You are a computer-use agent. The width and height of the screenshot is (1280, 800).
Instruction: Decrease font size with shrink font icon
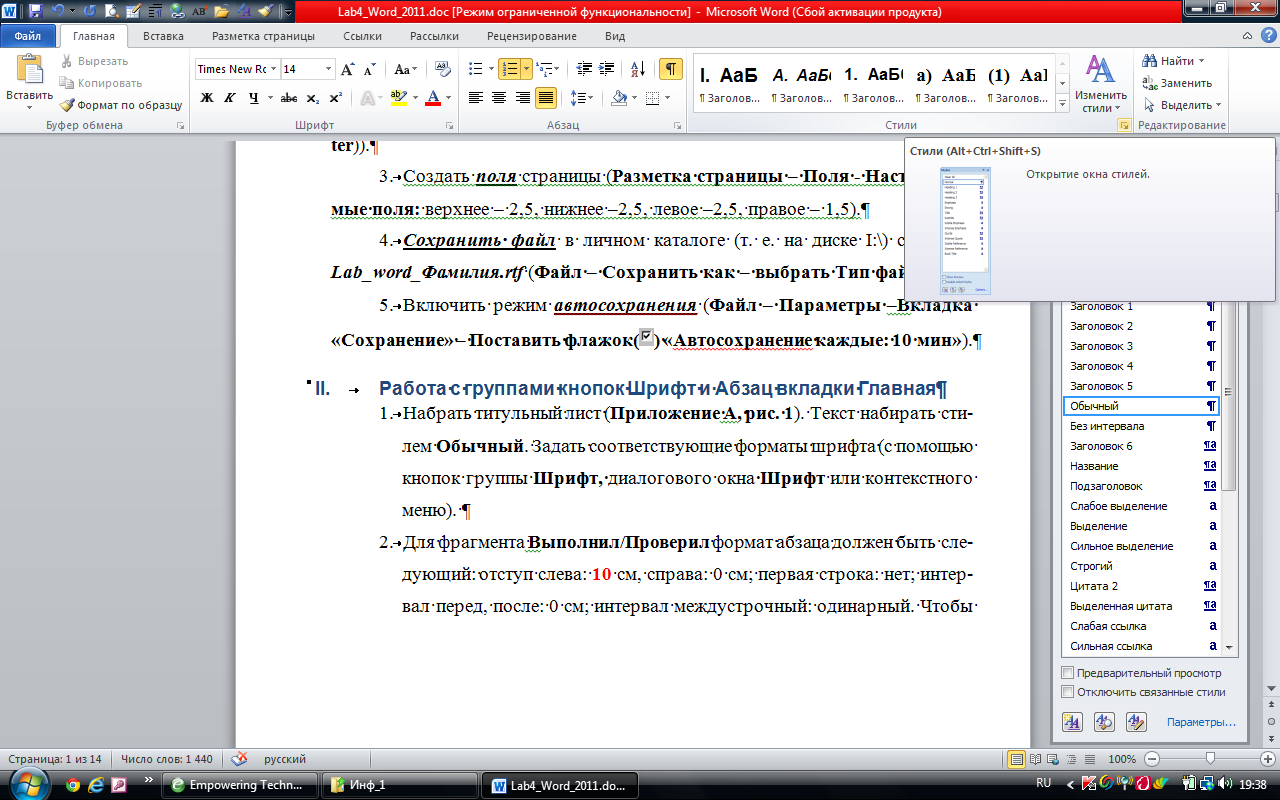pos(369,69)
